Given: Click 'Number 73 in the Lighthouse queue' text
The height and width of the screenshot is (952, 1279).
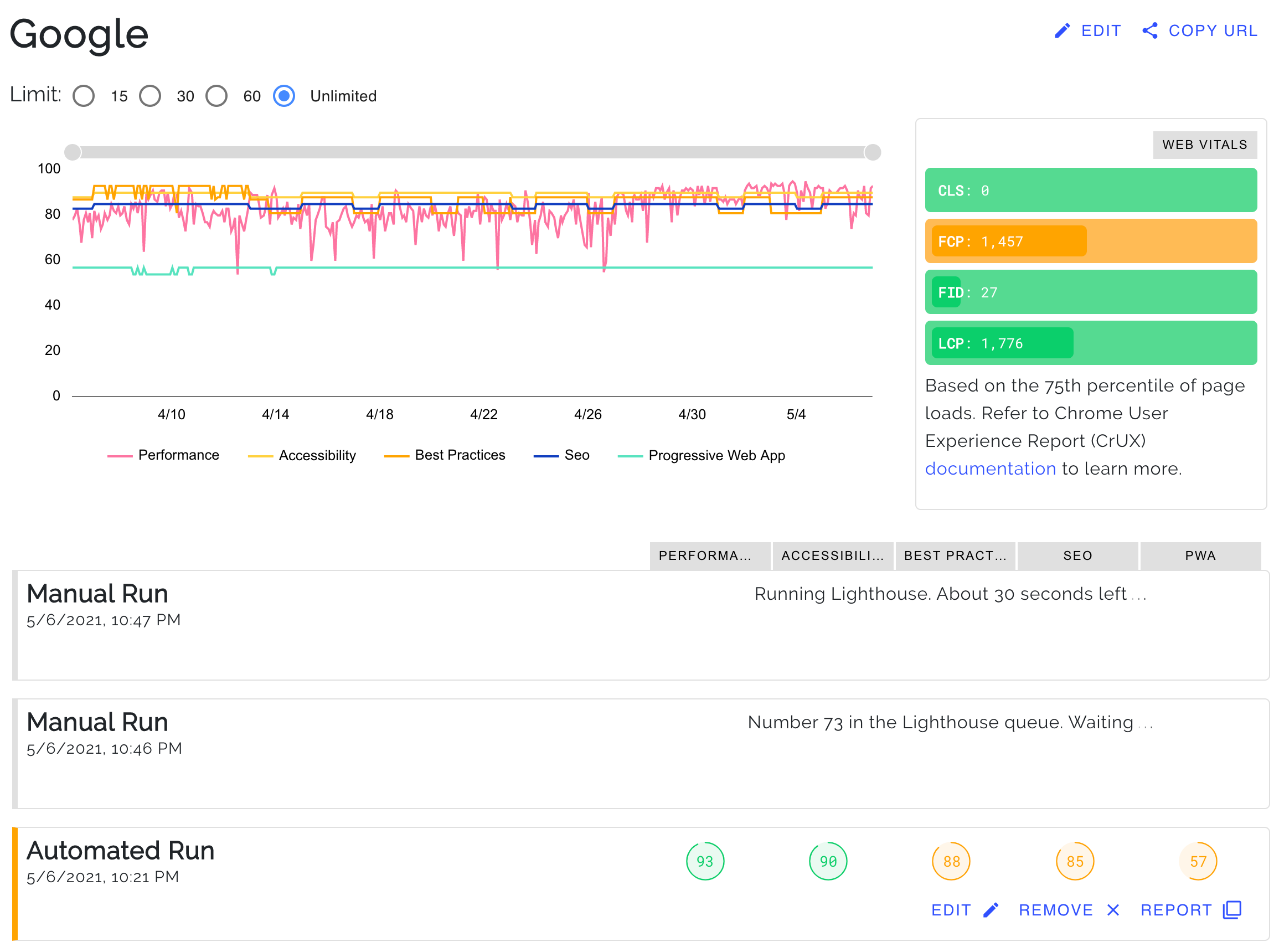Looking at the screenshot, I should (905, 722).
